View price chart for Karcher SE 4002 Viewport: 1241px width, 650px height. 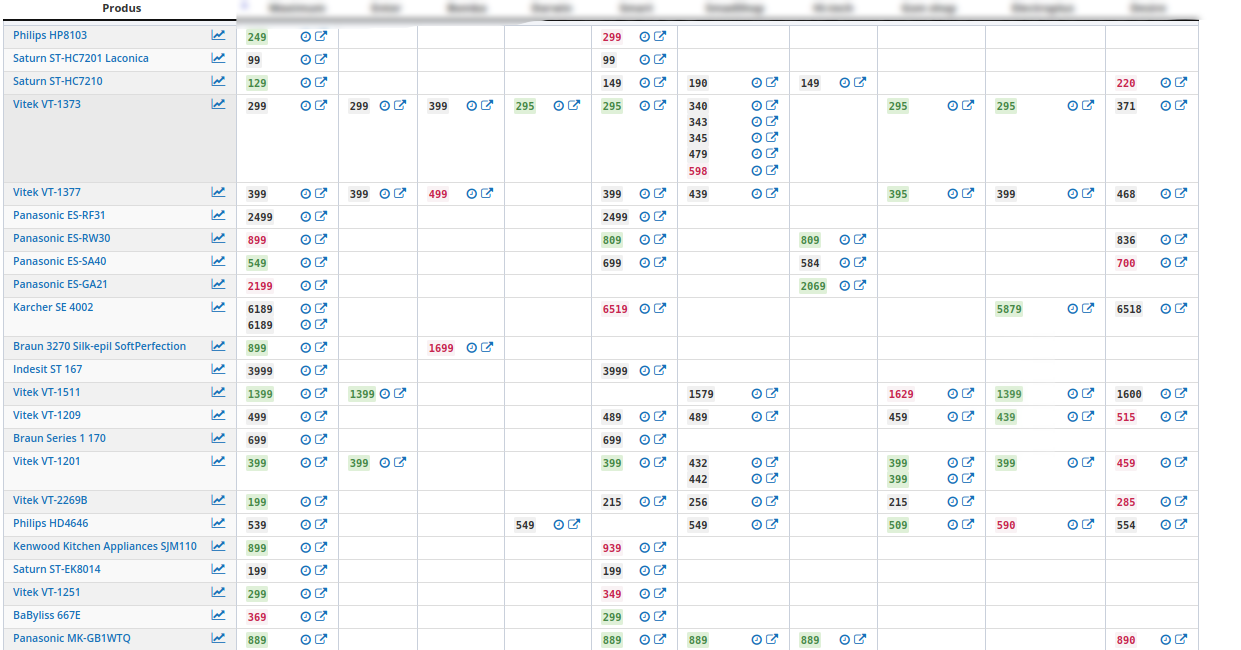pos(218,307)
